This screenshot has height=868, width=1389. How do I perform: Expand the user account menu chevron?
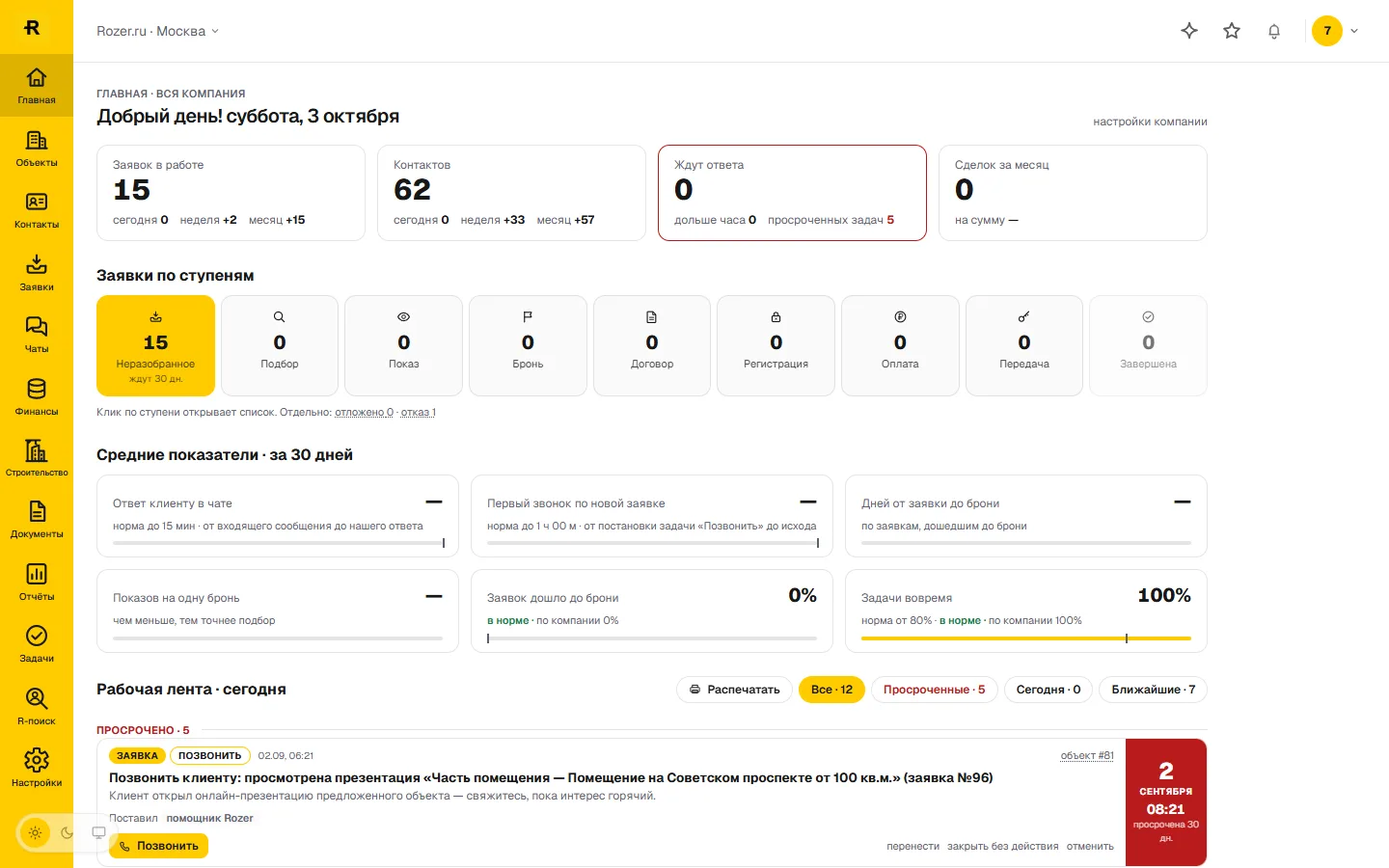coord(1354,31)
